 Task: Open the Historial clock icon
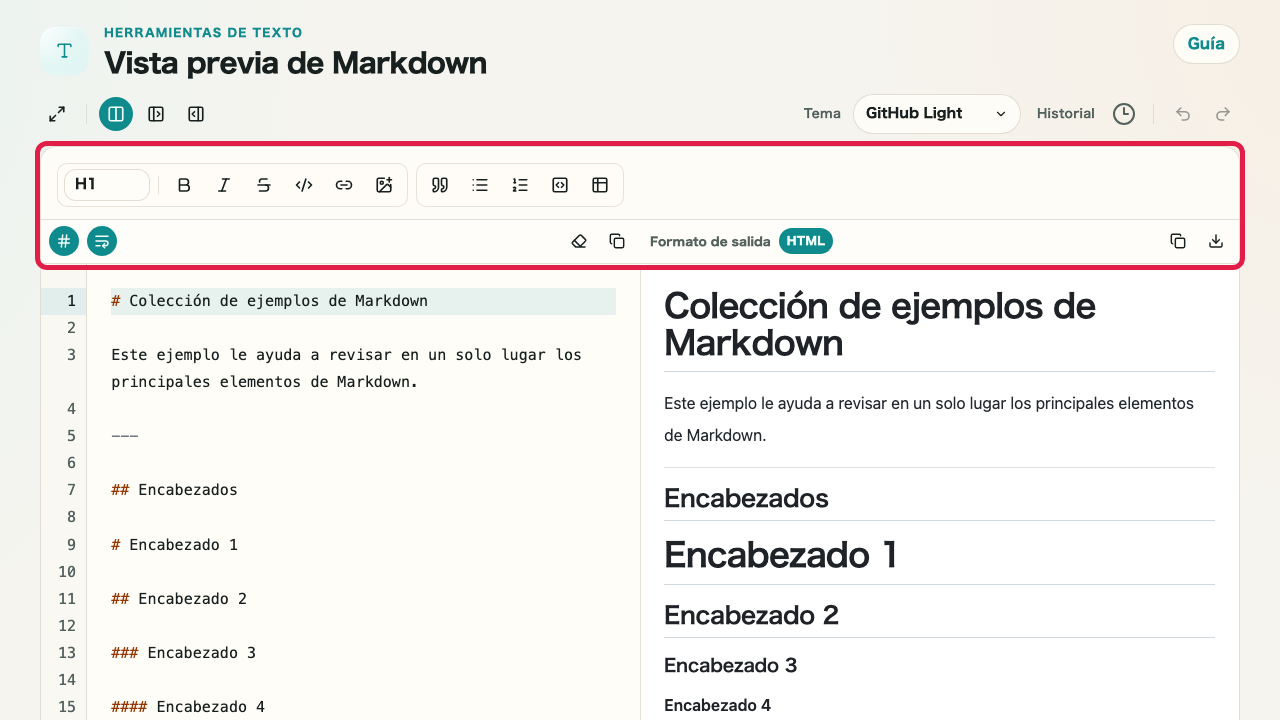[x=1124, y=114]
